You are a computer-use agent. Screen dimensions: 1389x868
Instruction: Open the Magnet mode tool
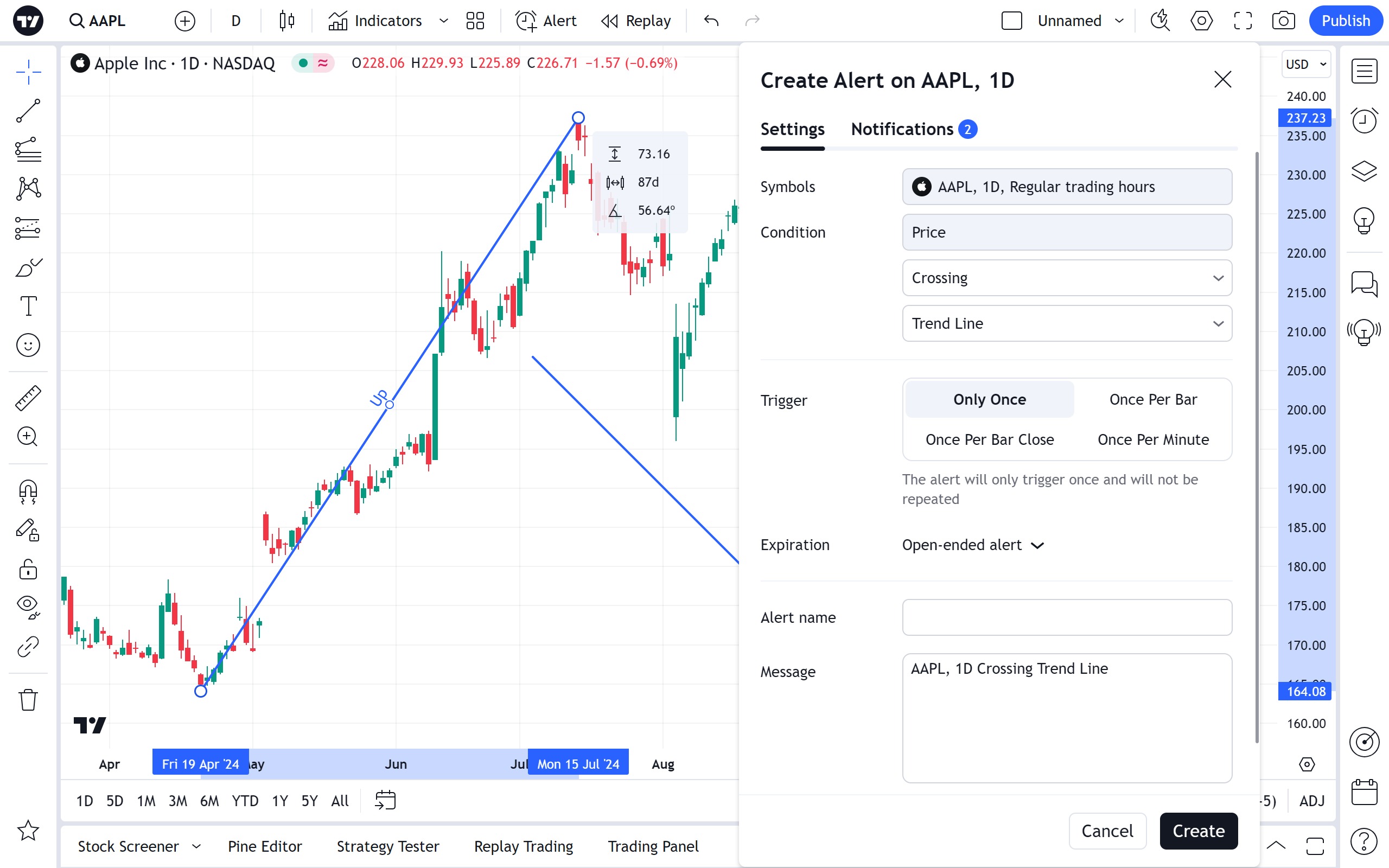click(x=28, y=492)
